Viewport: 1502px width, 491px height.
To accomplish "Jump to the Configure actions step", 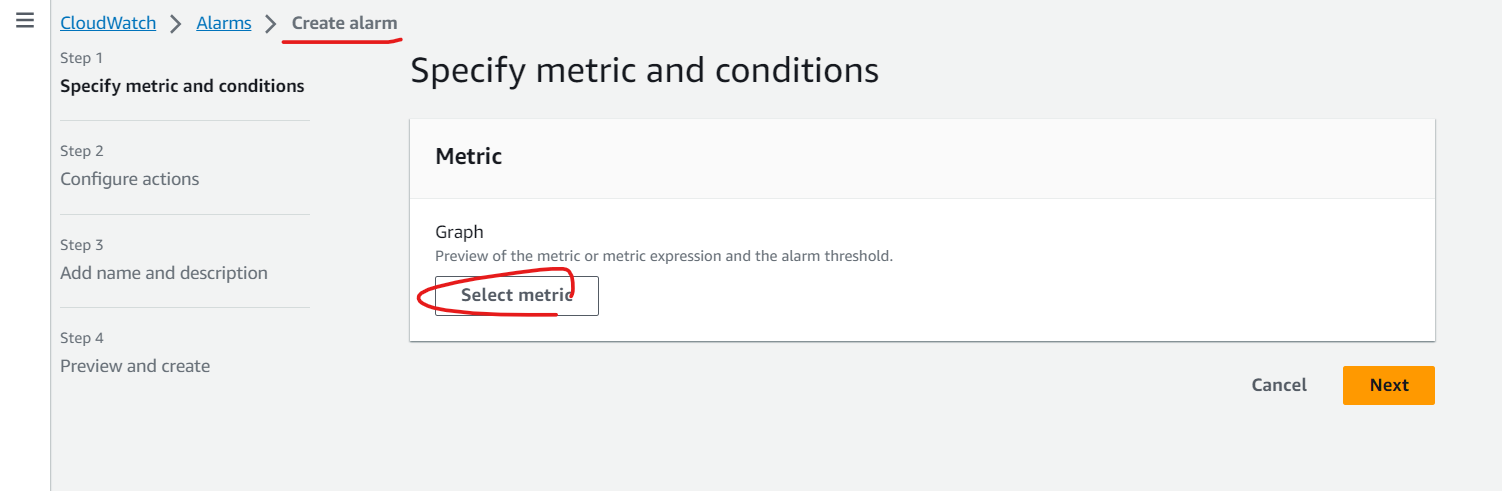I will click(130, 179).
